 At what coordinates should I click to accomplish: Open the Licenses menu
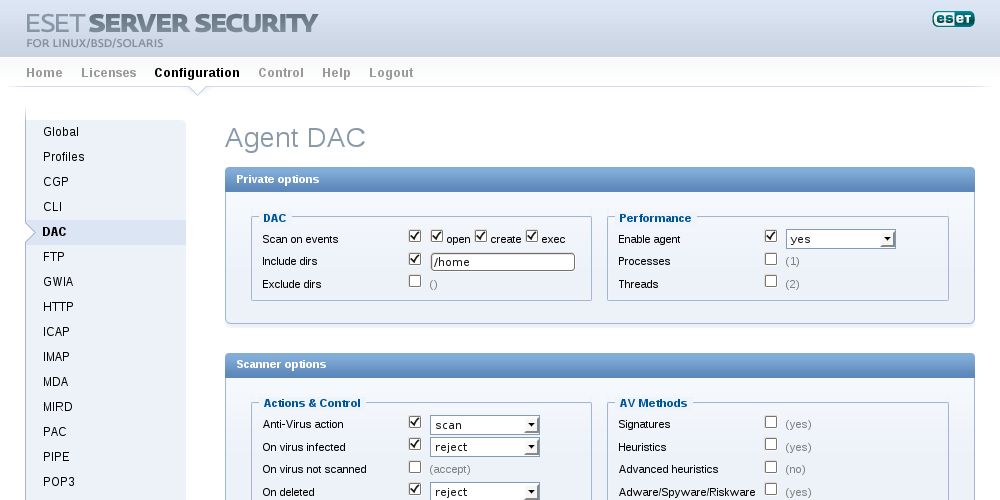(108, 73)
